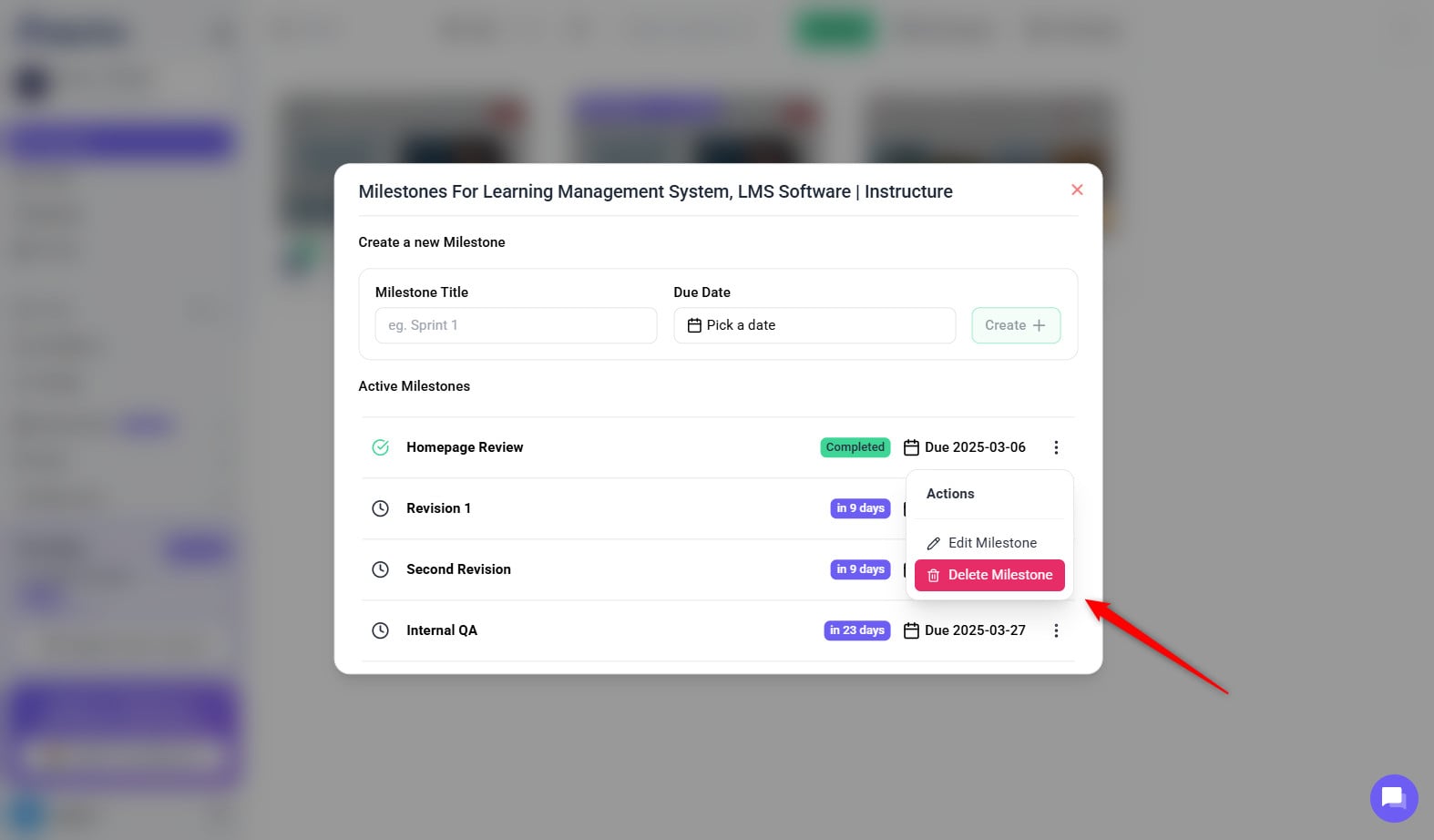Click the 'in 23 days' badge
The image size is (1434, 840).
click(x=856, y=630)
